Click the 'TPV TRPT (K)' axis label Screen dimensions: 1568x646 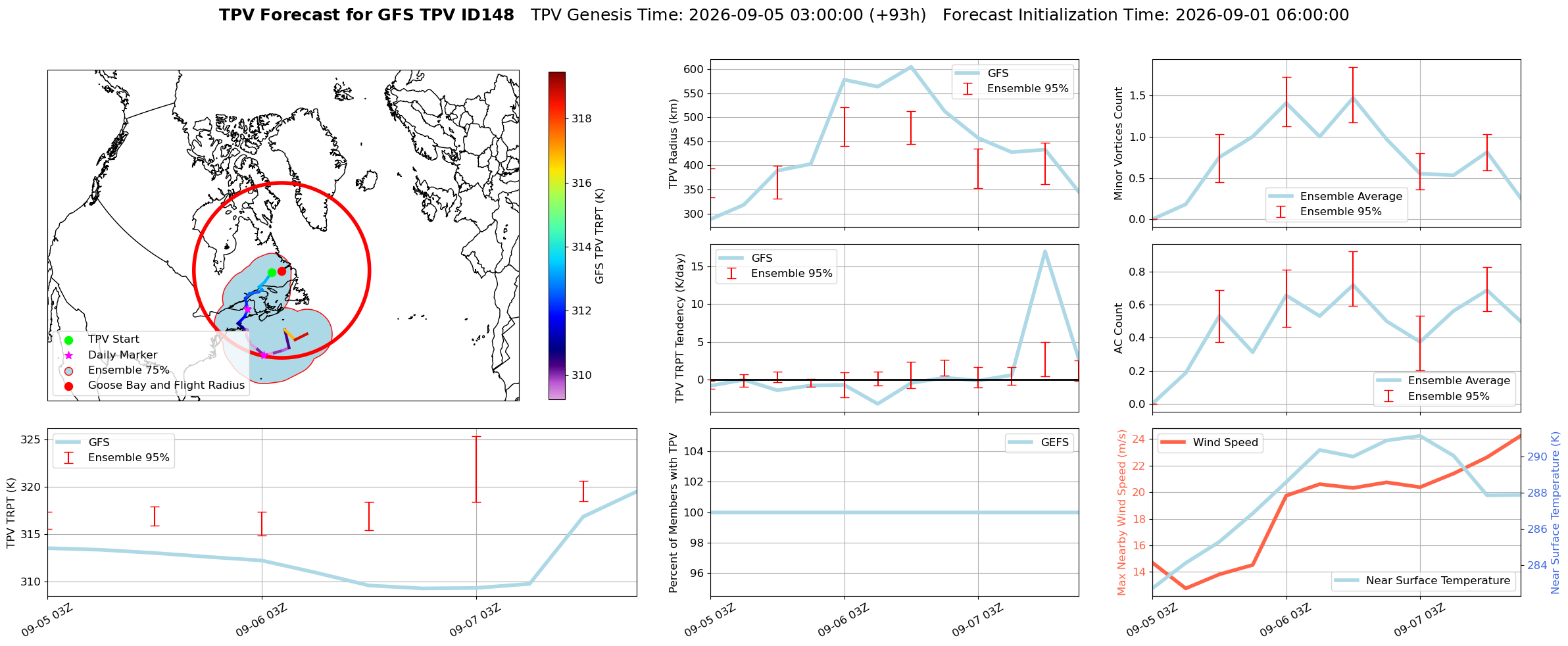[11, 512]
